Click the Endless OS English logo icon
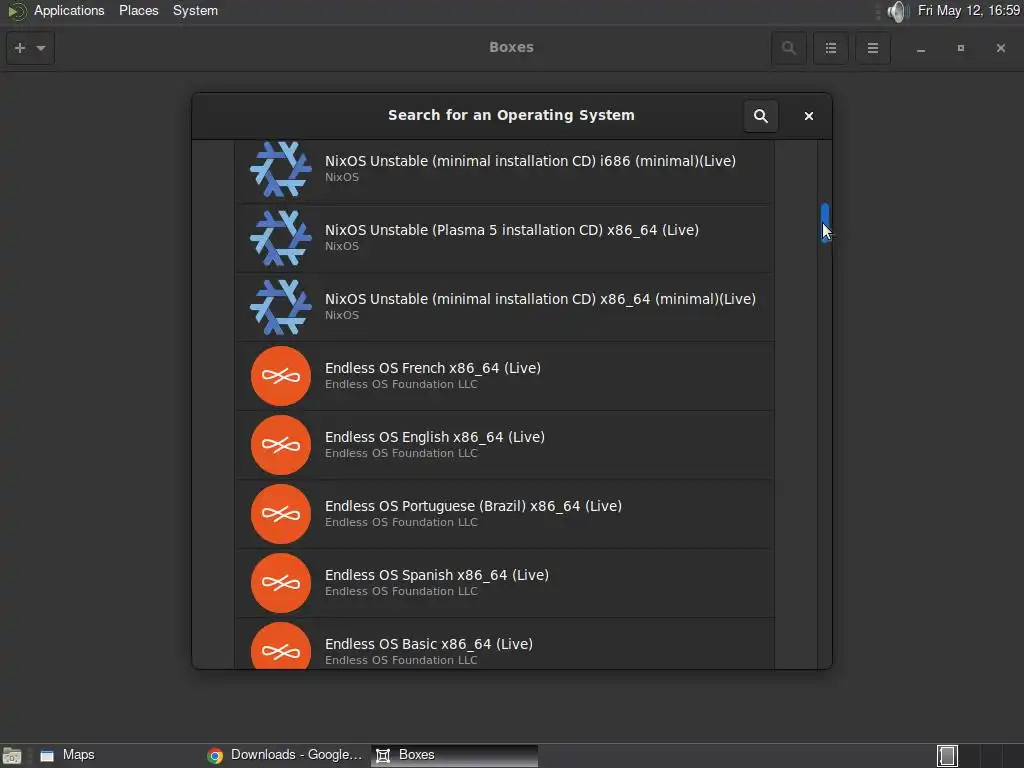The image size is (1024, 768). (x=281, y=445)
